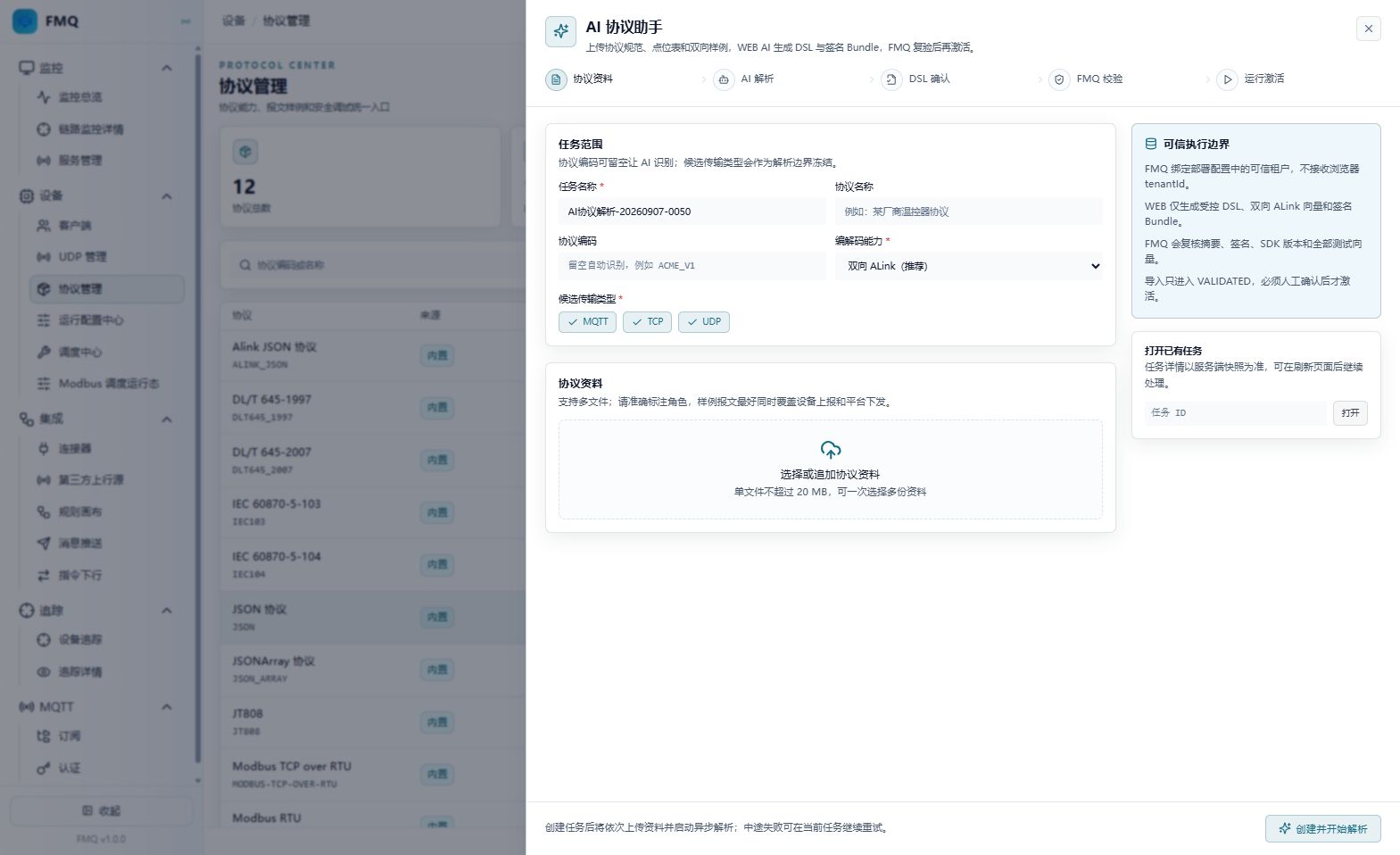Toggle the TCP transport type chip
The width and height of the screenshot is (1400, 855).
648,322
